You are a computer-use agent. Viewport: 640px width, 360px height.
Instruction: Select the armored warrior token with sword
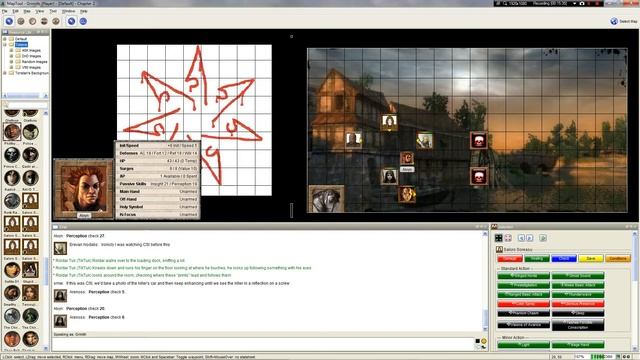click(424, 141)
